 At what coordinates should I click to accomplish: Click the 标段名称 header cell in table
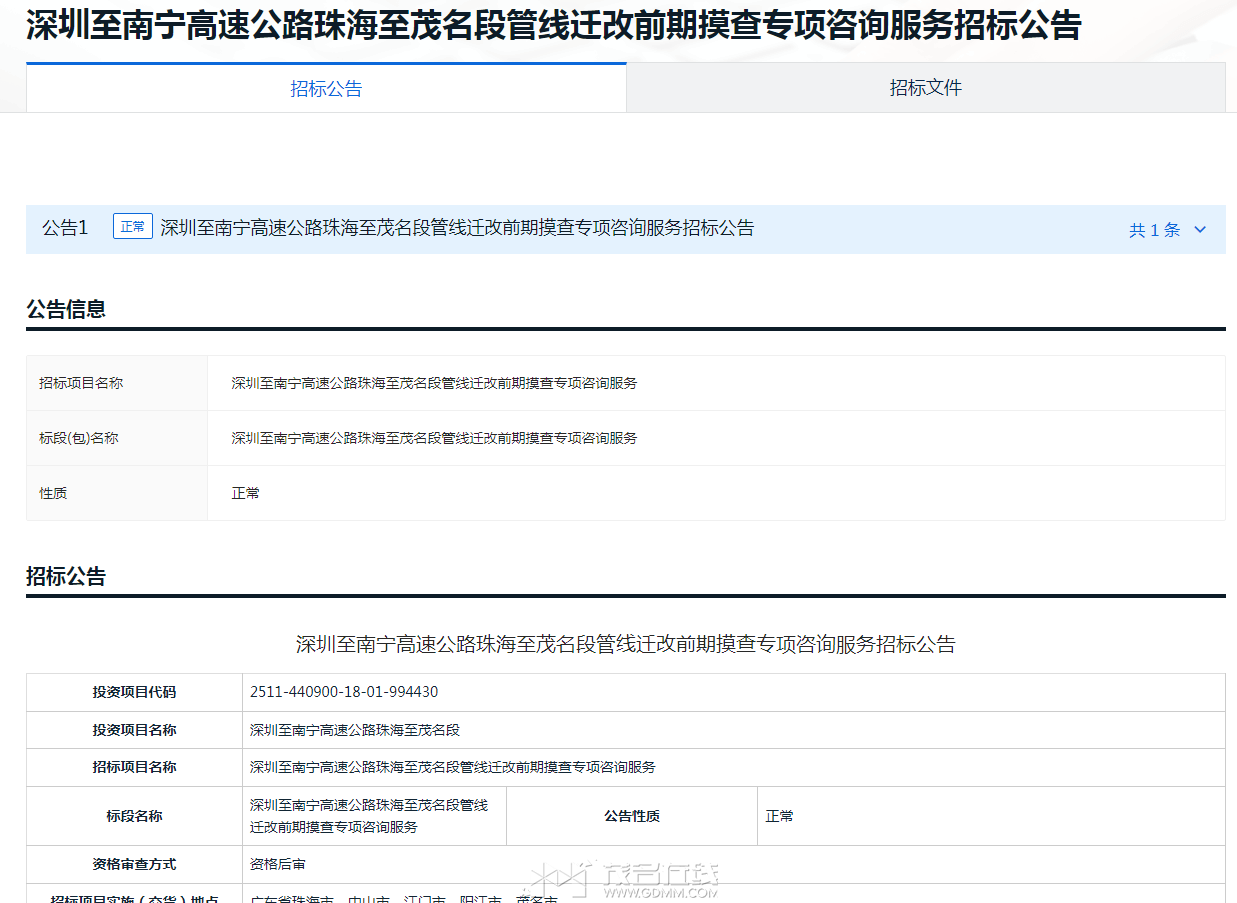pos(134,816)
